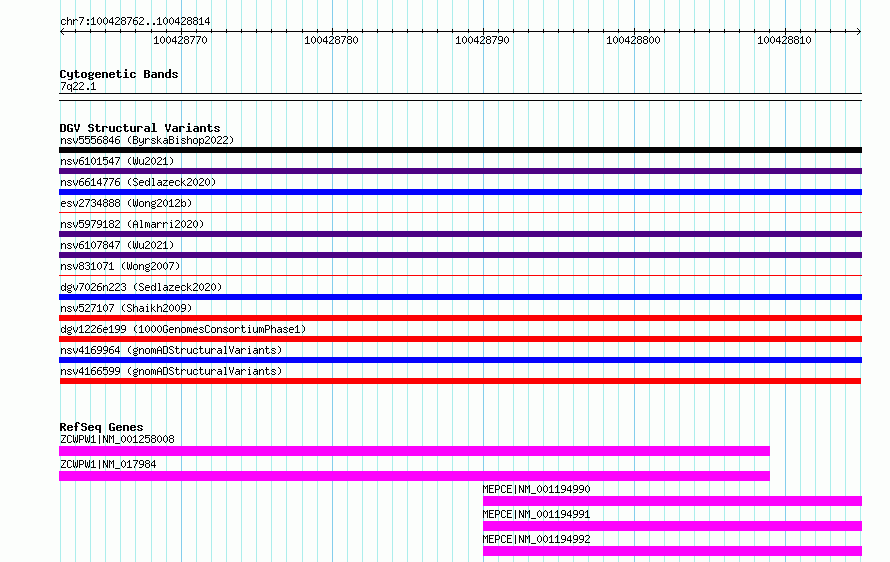This screenshot has width=890, height=562.
Task: Select the blue nsv4169964 variant bar
Action: 460,360
